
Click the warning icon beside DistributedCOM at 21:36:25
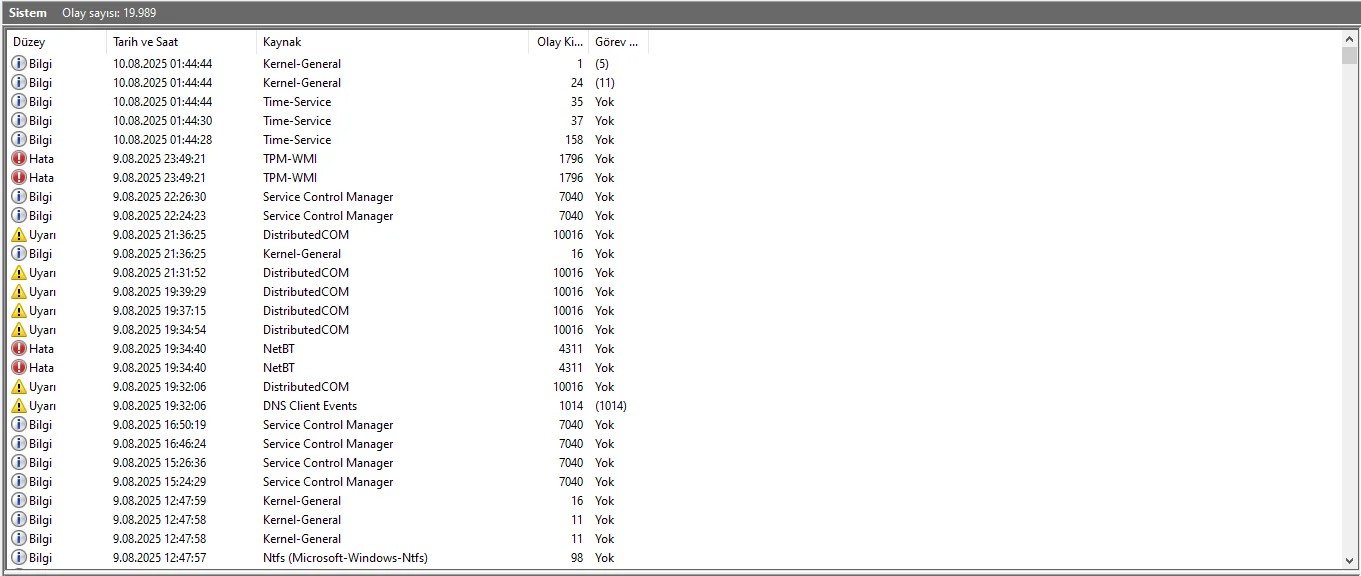tap(18, 234)
